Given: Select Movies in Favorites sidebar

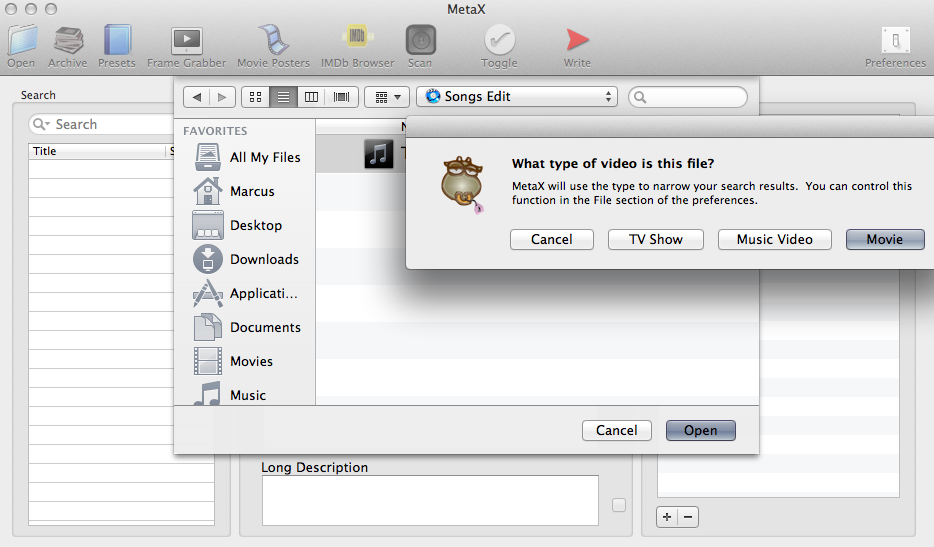Looking at the screenshot, I should click(x=233, y=361).
